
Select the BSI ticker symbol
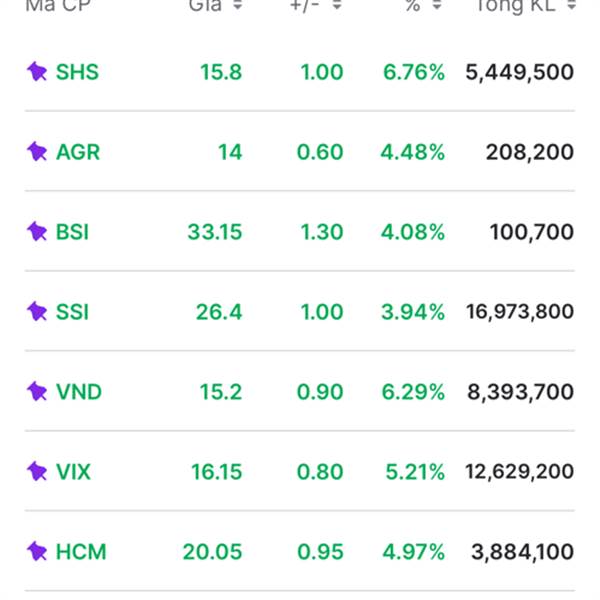[72, 232]
